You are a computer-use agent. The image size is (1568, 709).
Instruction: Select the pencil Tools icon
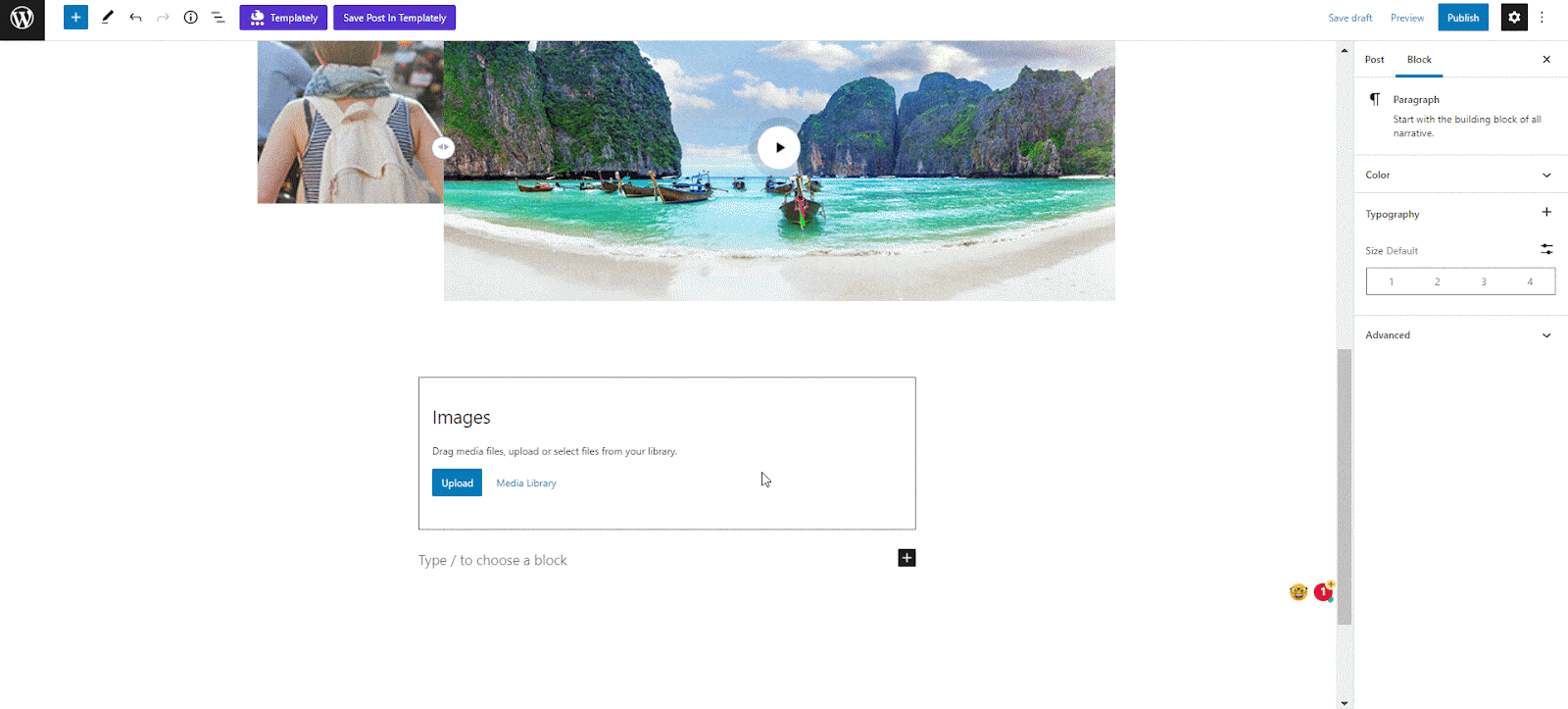coord(108,17)
